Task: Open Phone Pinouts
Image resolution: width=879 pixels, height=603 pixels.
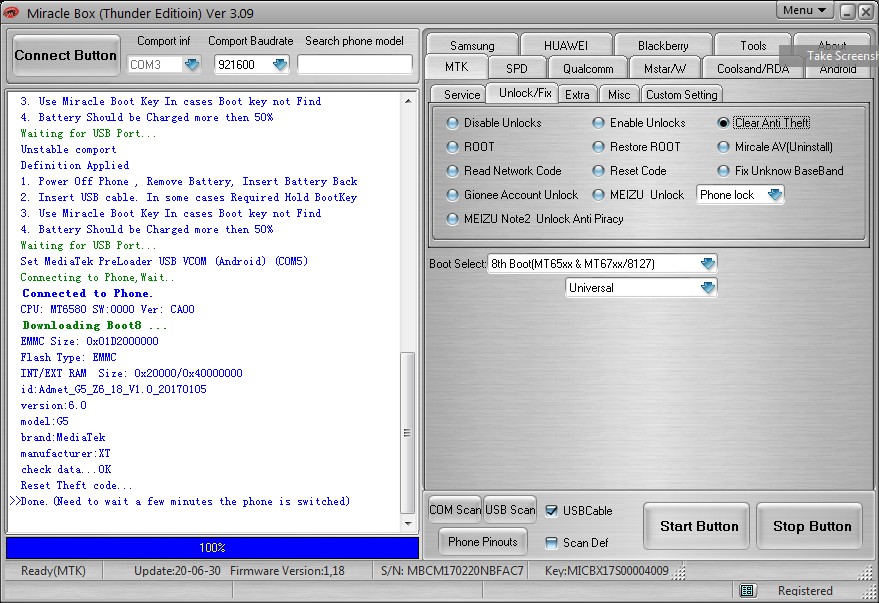Action: pos(483,542)
